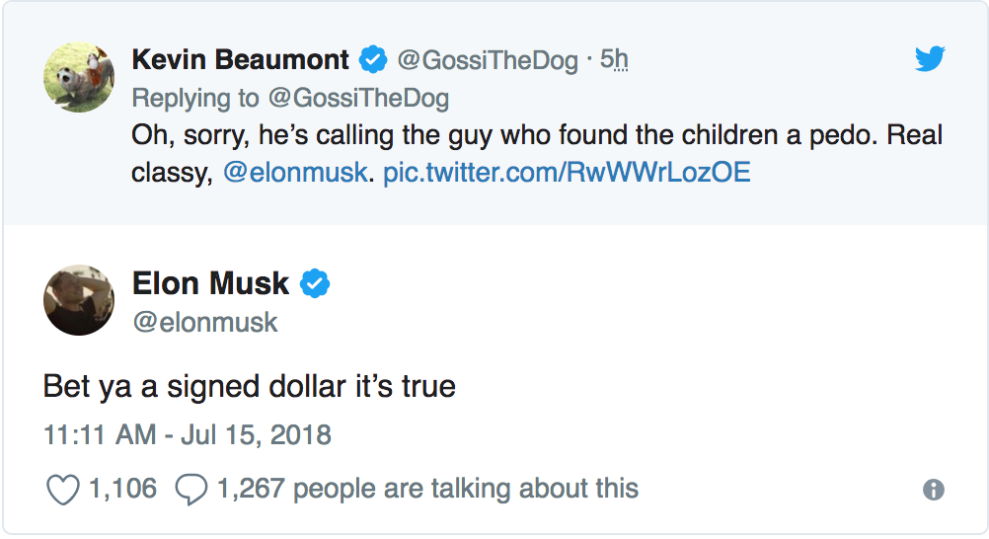The image size is (989, 539).
Task: Click Elon Musk's verified checkmark badge
Action: [x=316, y=284]
